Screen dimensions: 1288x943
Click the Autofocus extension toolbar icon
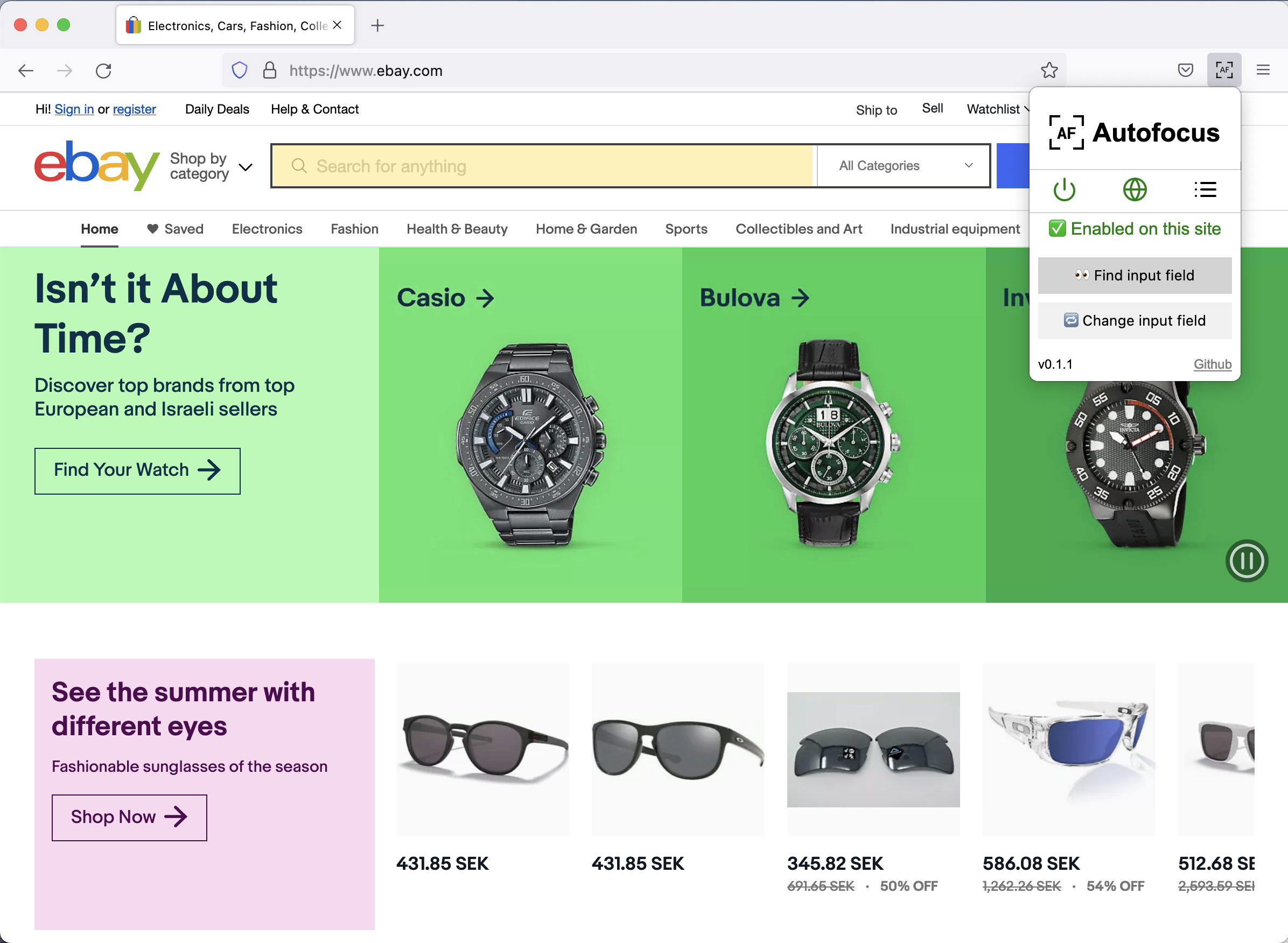coord(1223,70)
